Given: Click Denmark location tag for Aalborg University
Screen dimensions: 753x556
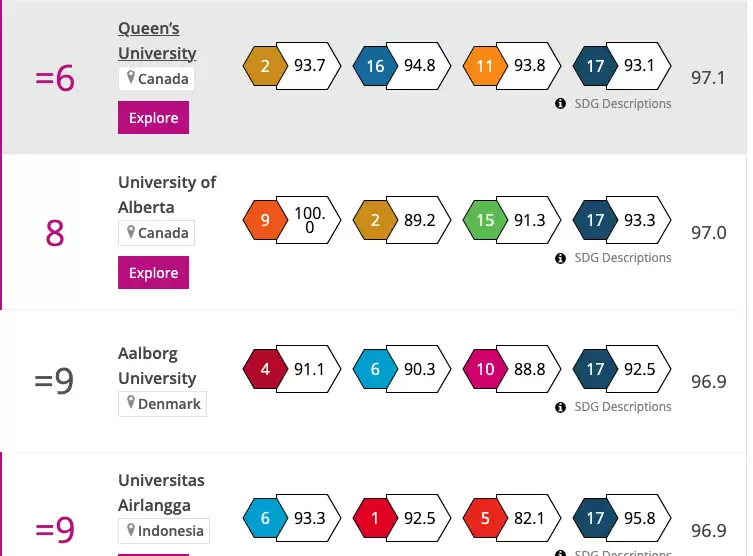Looking at the screenshot, I should 163,404.
